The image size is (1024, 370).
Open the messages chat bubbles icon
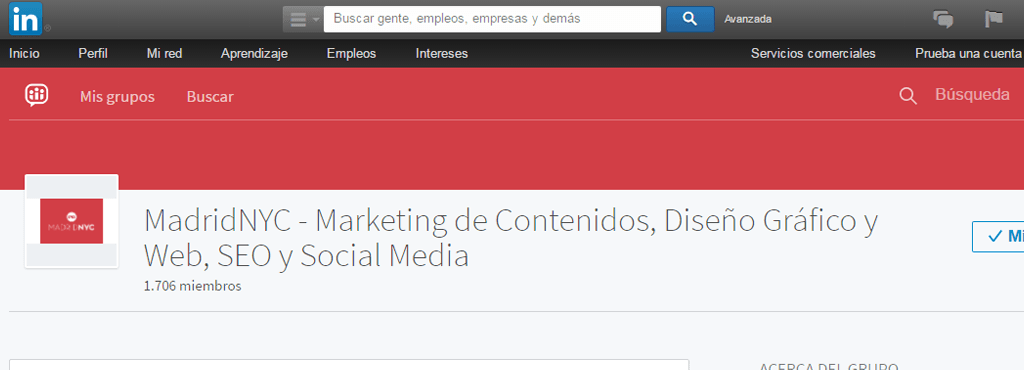tap(943, 19)
